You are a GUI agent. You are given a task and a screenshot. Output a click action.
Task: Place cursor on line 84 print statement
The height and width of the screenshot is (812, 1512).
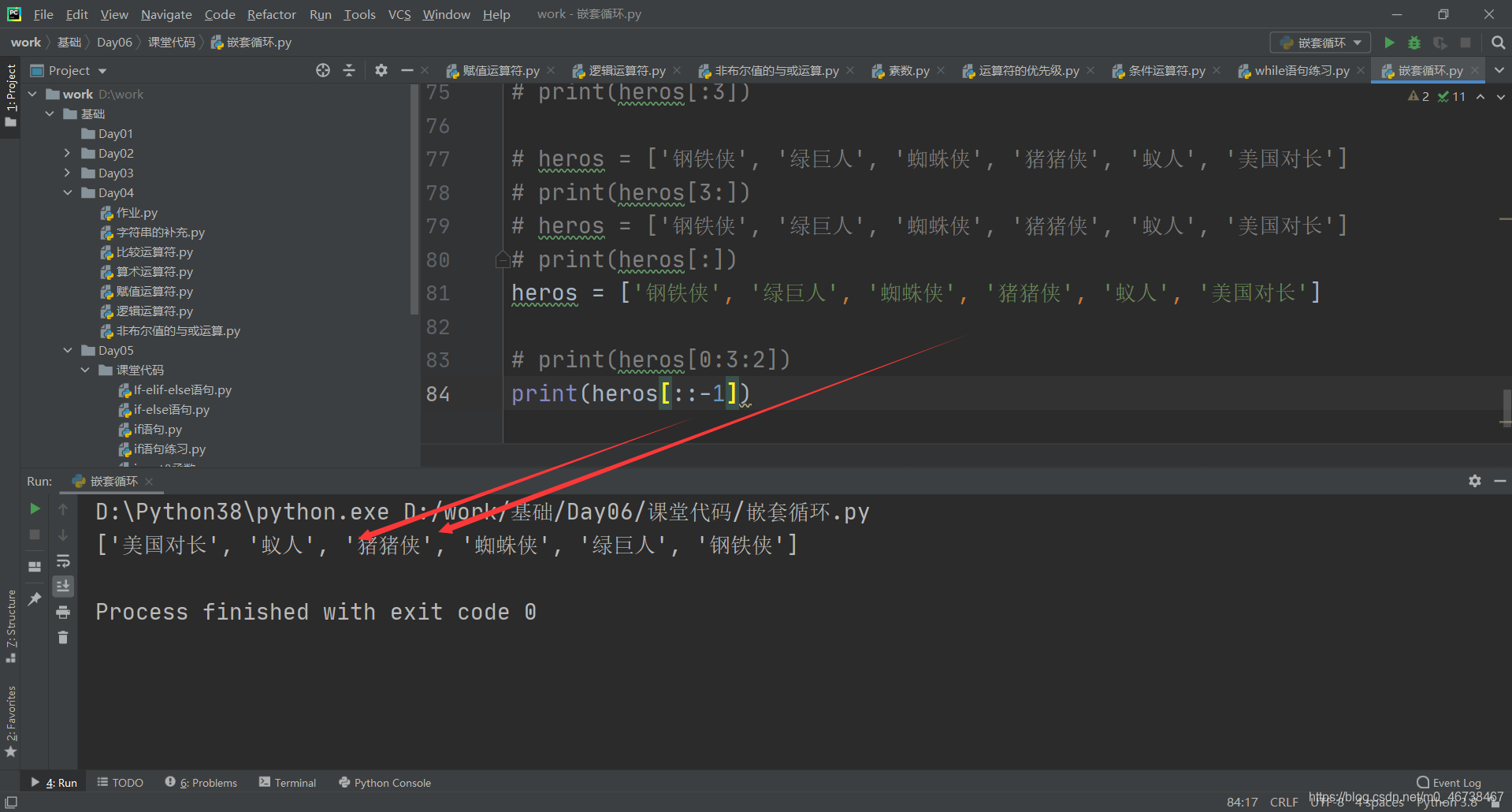click(x=630, y=393)
